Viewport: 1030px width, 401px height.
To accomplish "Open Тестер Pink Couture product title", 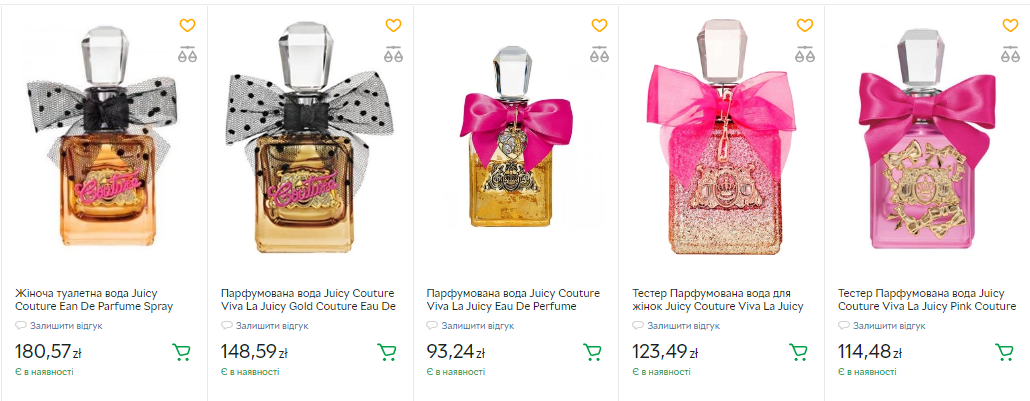I will coord(927,300).
